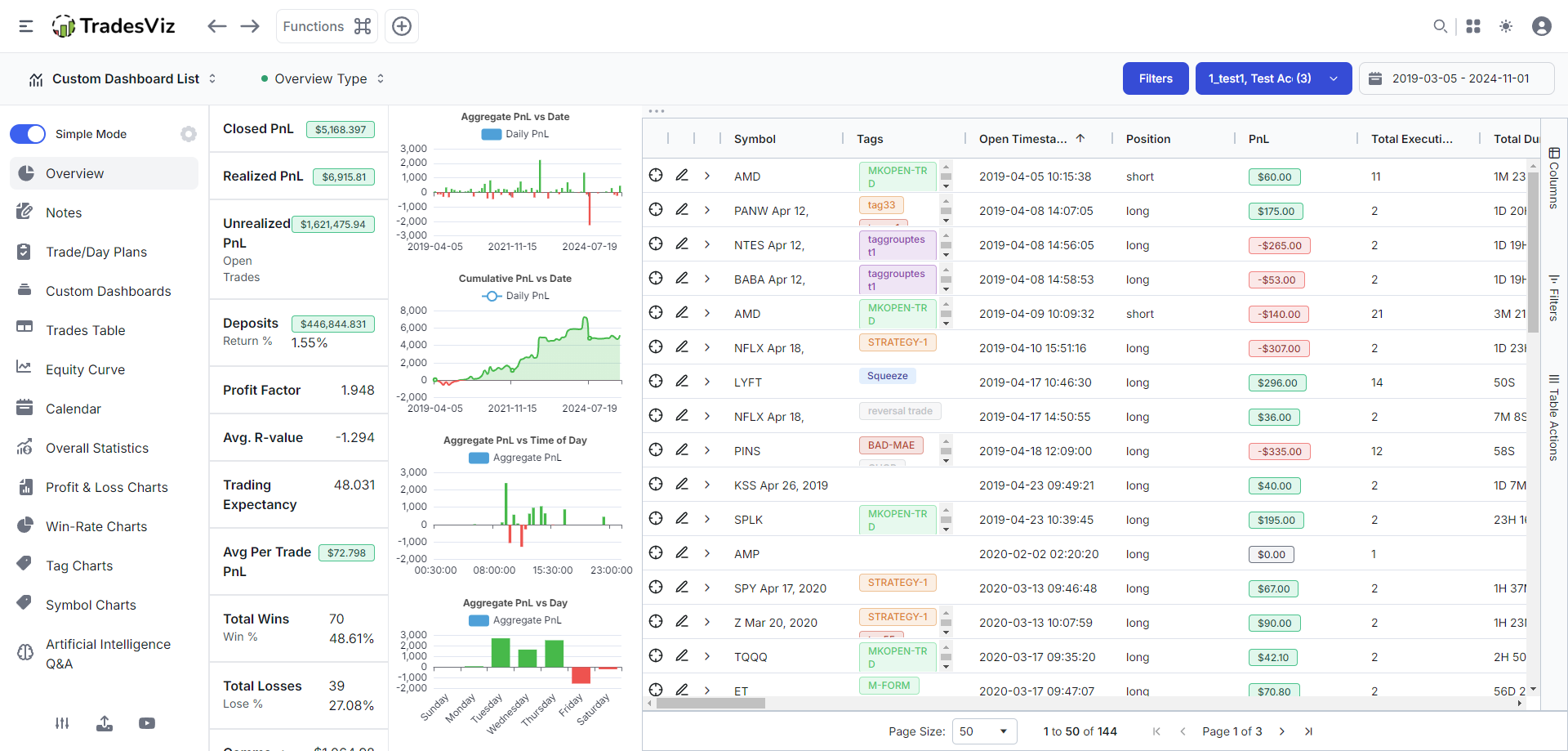Viewport: 1568px width, 751px height.
Task: Sort by the Symbol column header
Action: click(x=755, y=139)
